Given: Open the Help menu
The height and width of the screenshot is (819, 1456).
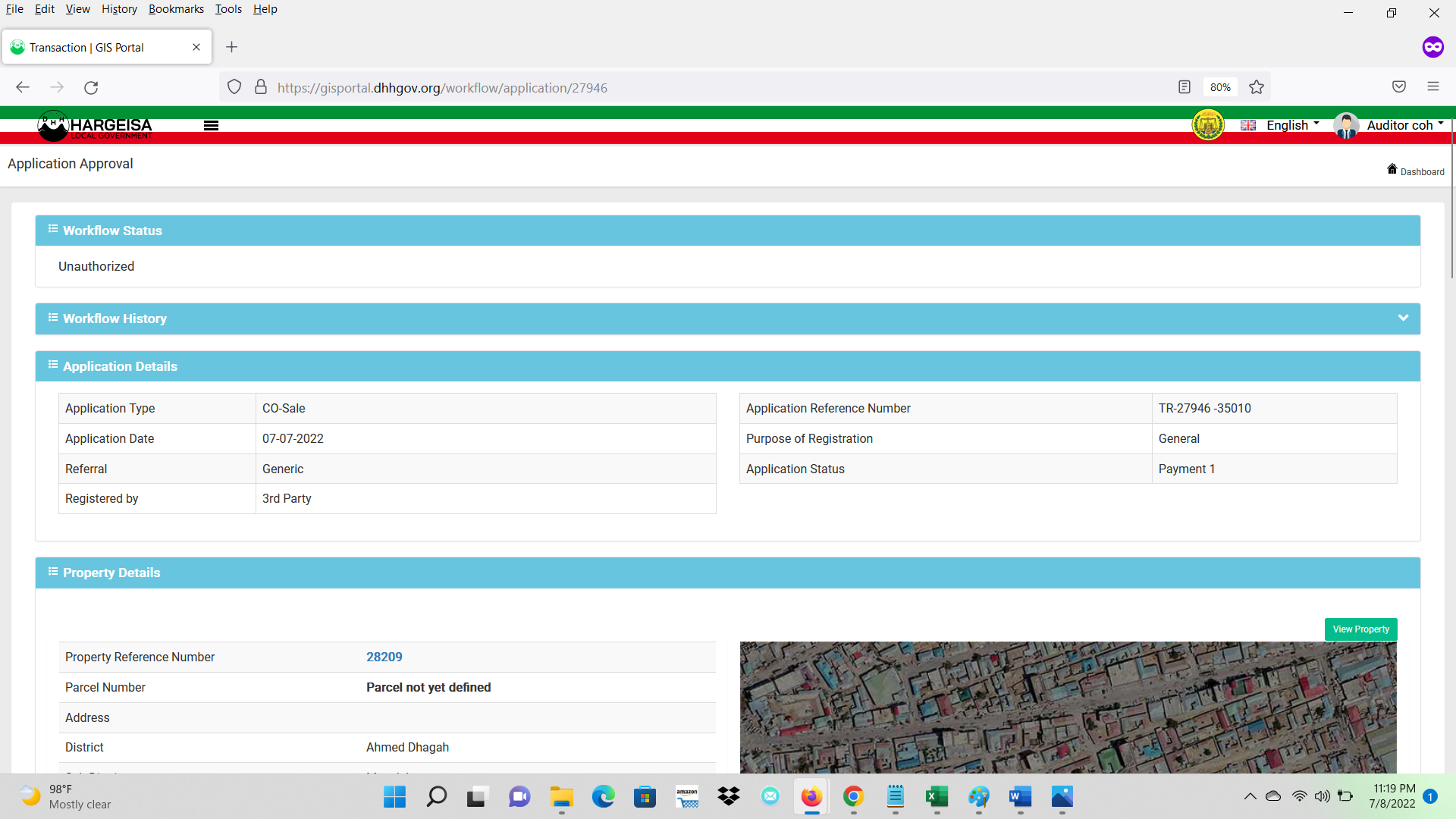Looking at the screenshot, I should point(265,9).
